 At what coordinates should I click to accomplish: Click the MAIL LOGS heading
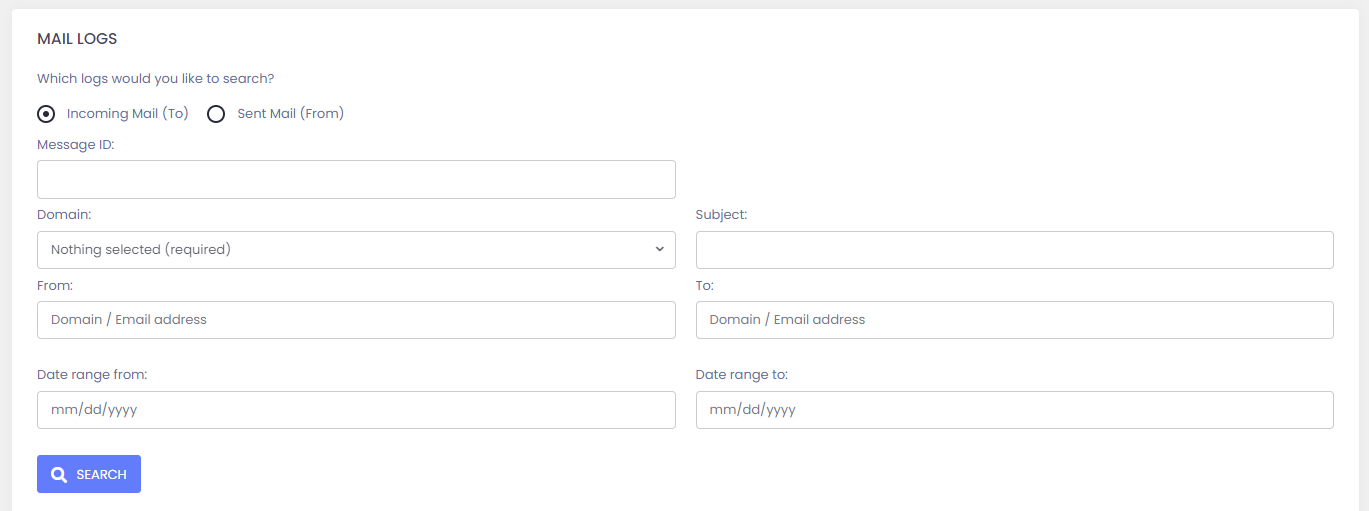(x=77, y=39)
